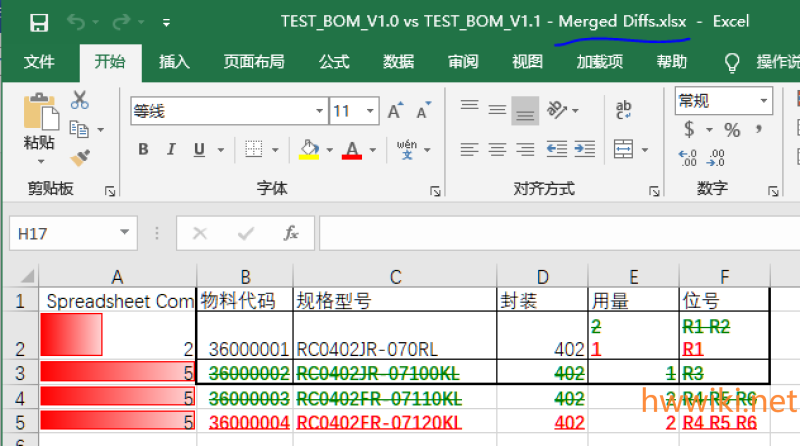Toggle Italic formatting

tap(171, 150)
